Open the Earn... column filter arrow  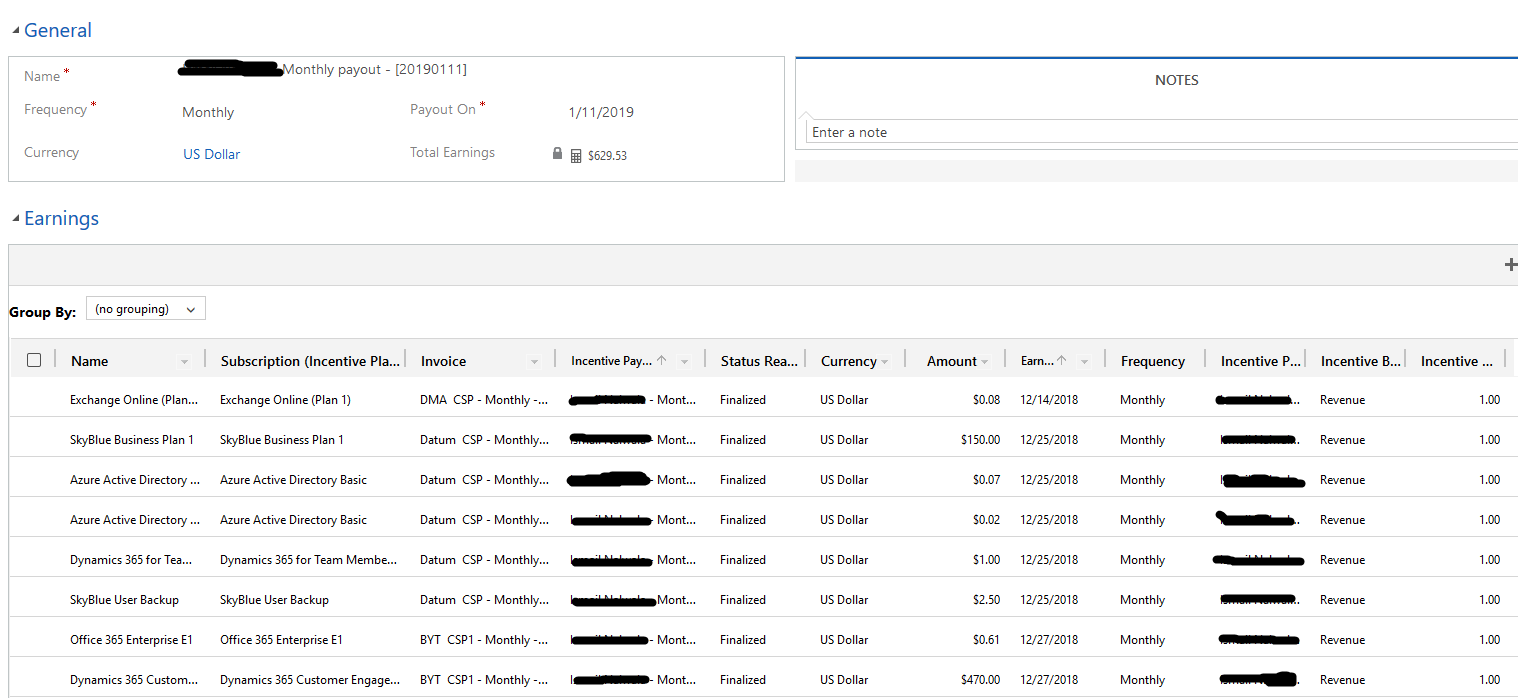(x=1084, y=362)
